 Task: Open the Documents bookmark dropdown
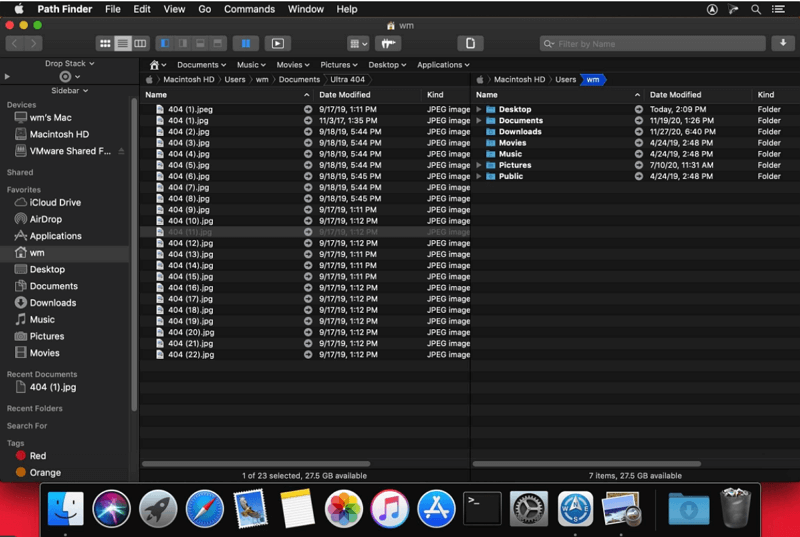(202, 65)
